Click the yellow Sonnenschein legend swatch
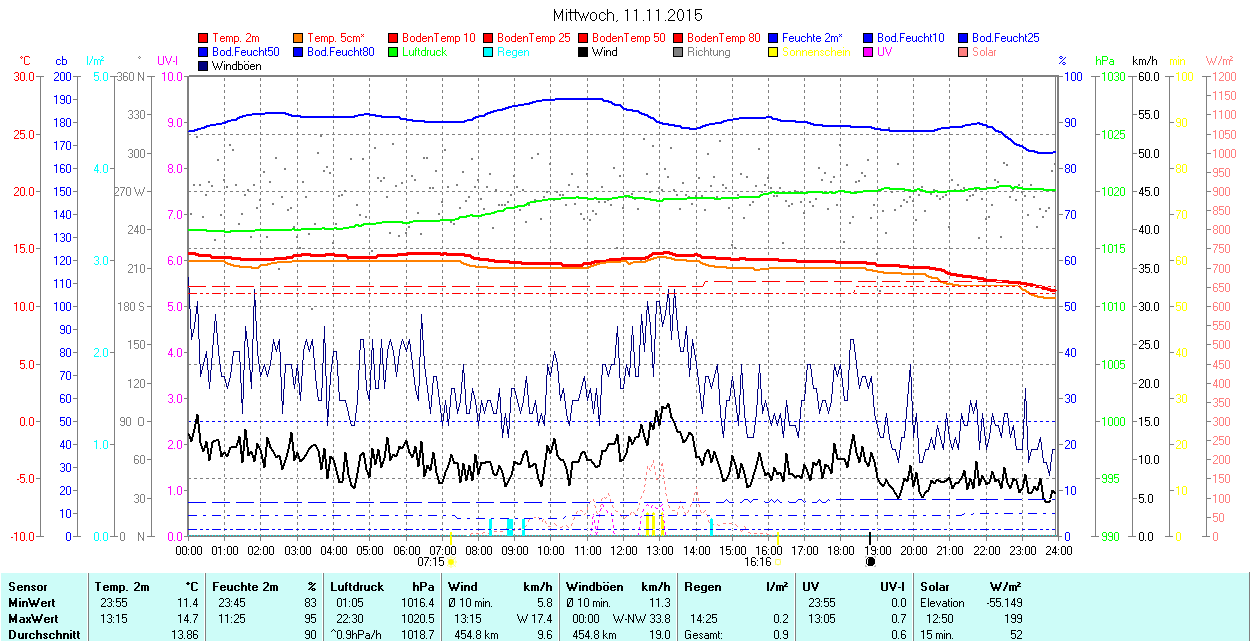1250x641 pixels. [x=774, y=52]
